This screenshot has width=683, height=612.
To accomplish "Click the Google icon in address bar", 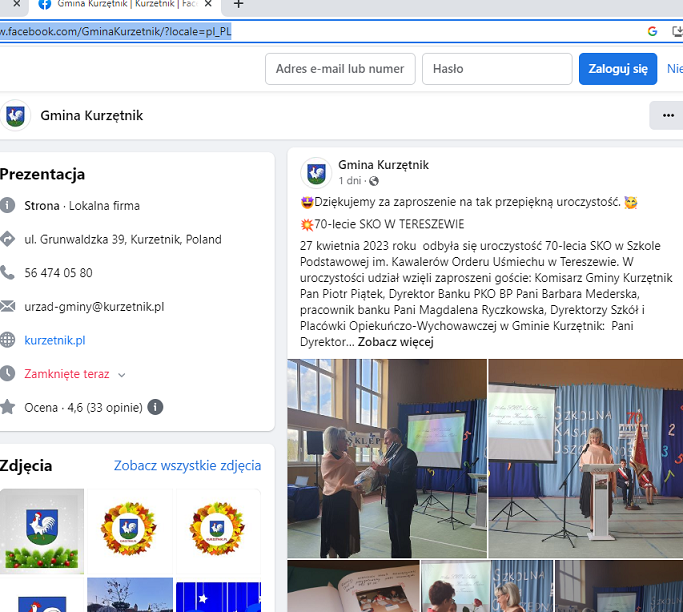I will click(x=652, y=31).
